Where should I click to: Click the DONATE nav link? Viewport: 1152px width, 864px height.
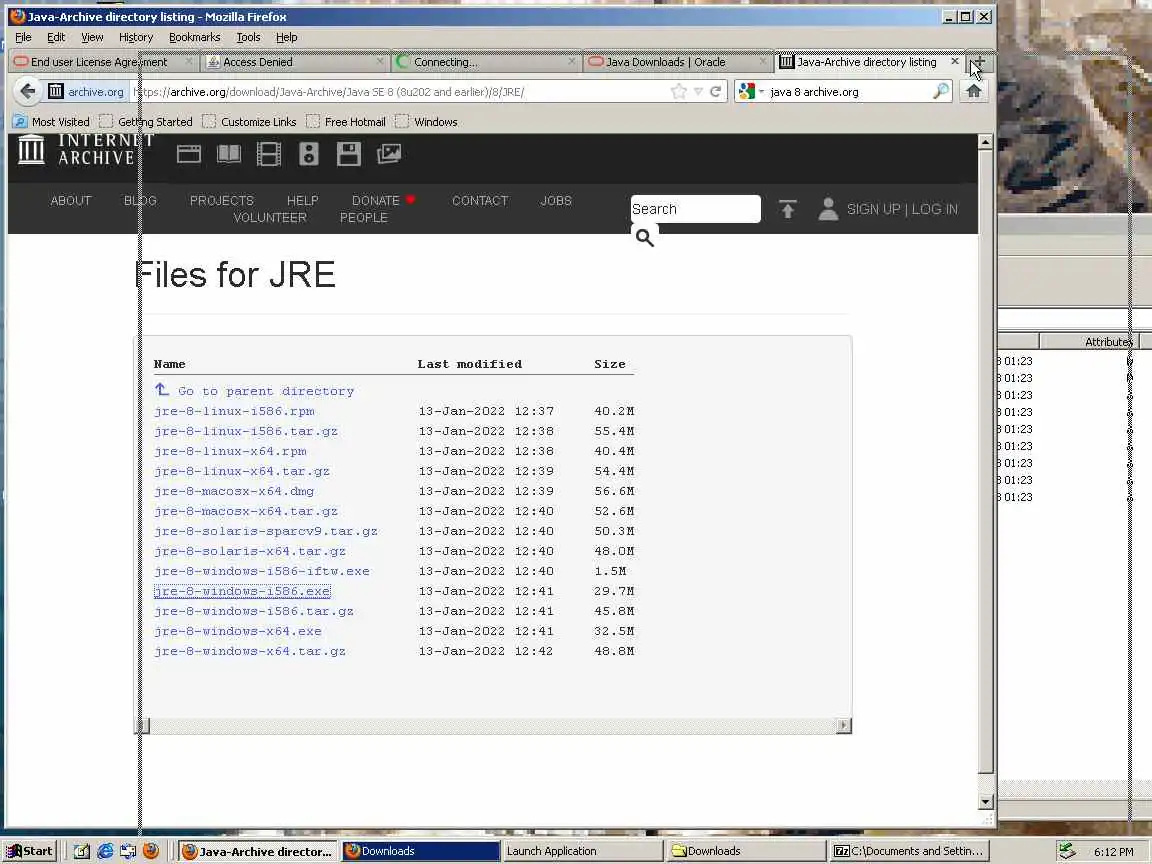click(375, 201)
